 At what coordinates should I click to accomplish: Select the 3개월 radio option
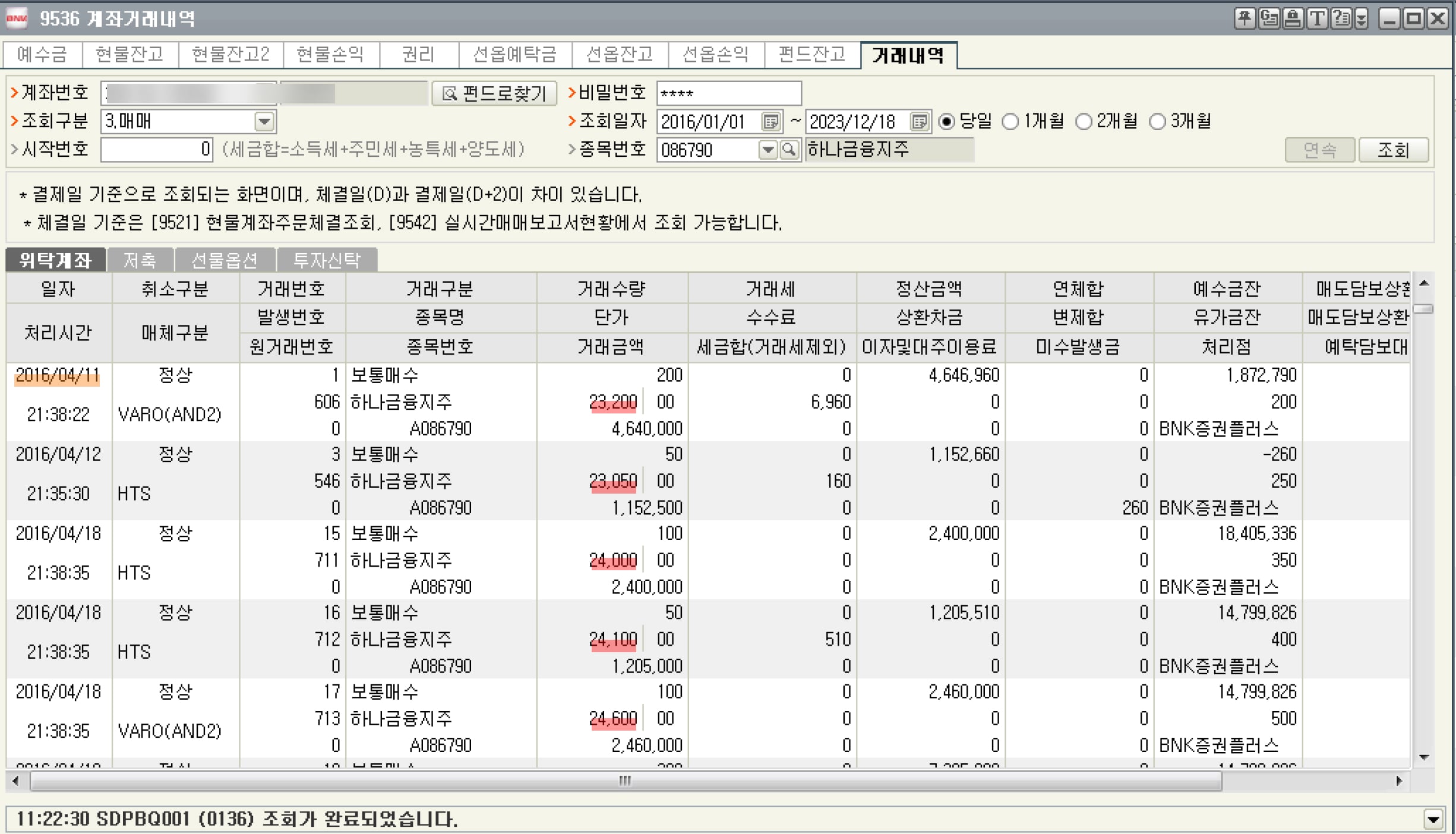pos(1157,122)
